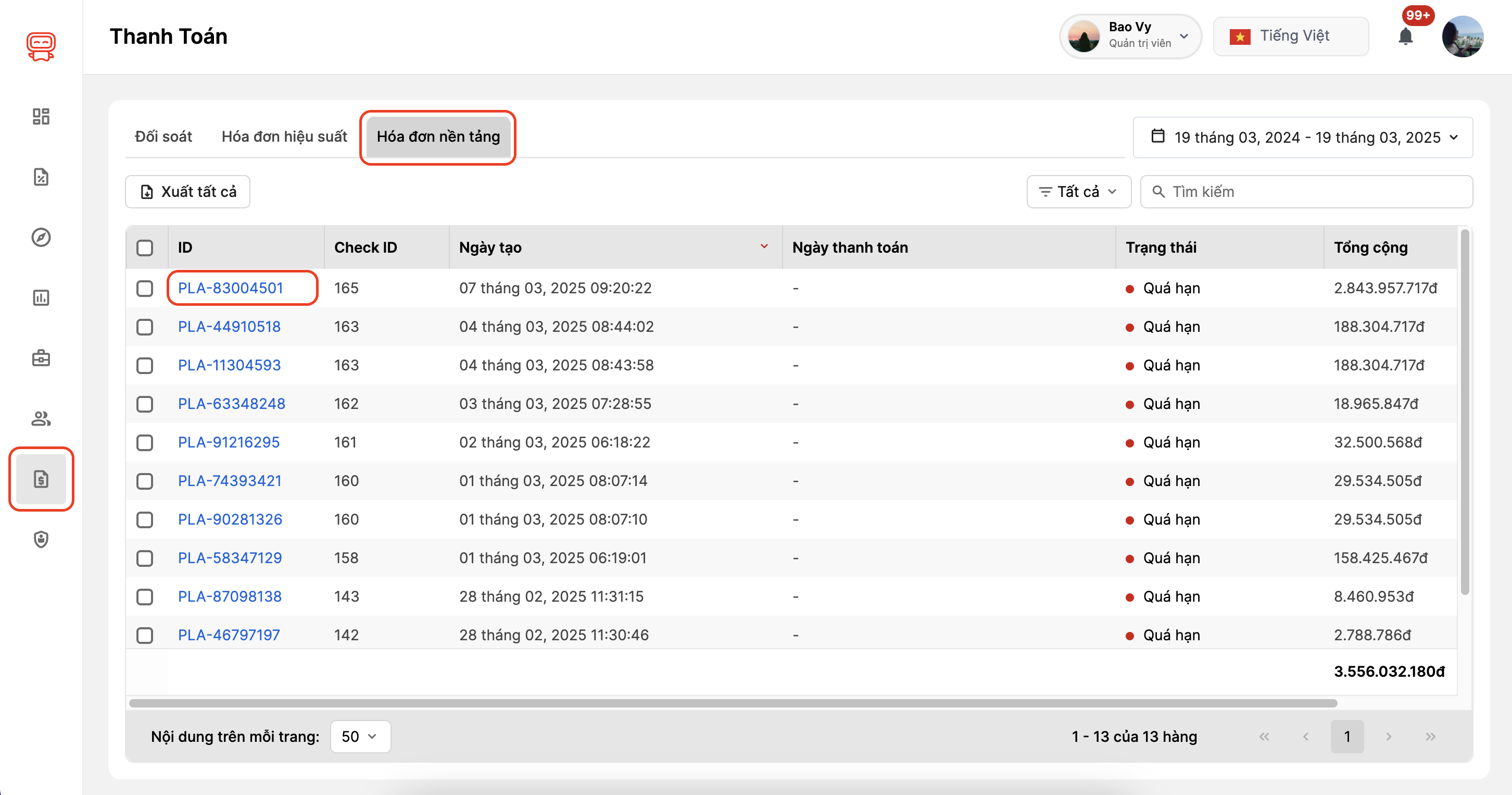Open the dashboard grid icon in sidebar
This screenshot has height=795, width=1512.
pos(41,116)
